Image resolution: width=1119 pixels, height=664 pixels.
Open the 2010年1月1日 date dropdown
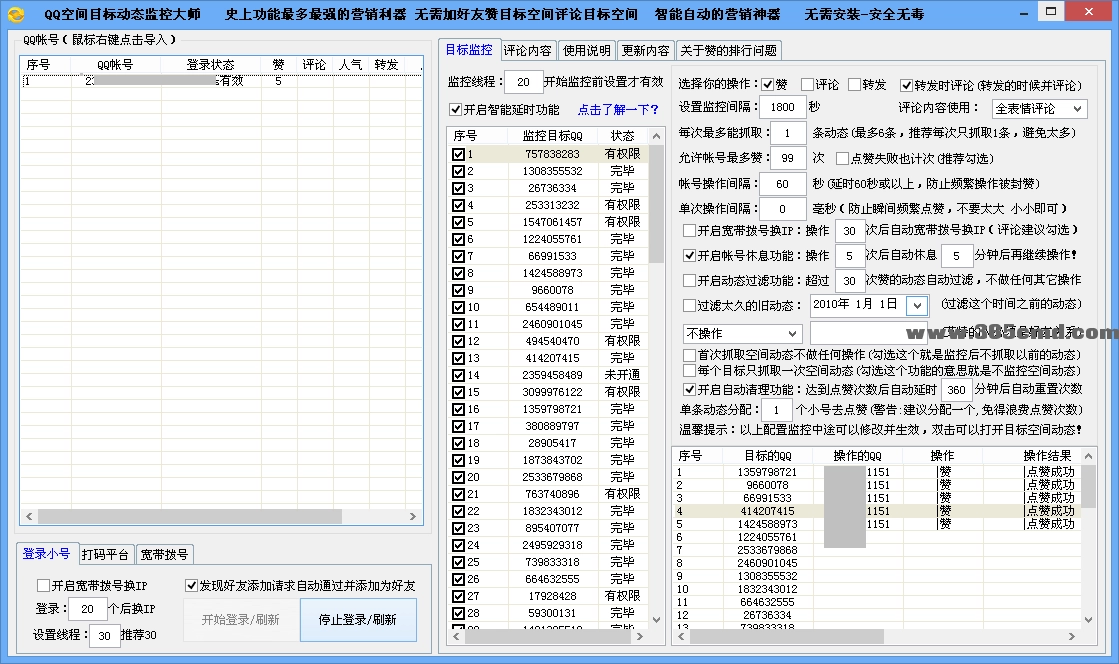[x=916, y=306]
